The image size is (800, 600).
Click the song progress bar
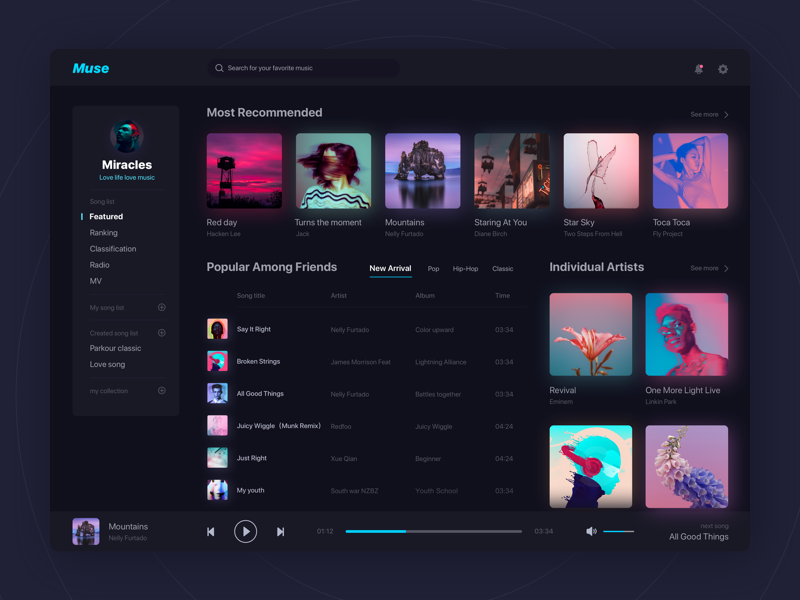(x=434, y=532)
